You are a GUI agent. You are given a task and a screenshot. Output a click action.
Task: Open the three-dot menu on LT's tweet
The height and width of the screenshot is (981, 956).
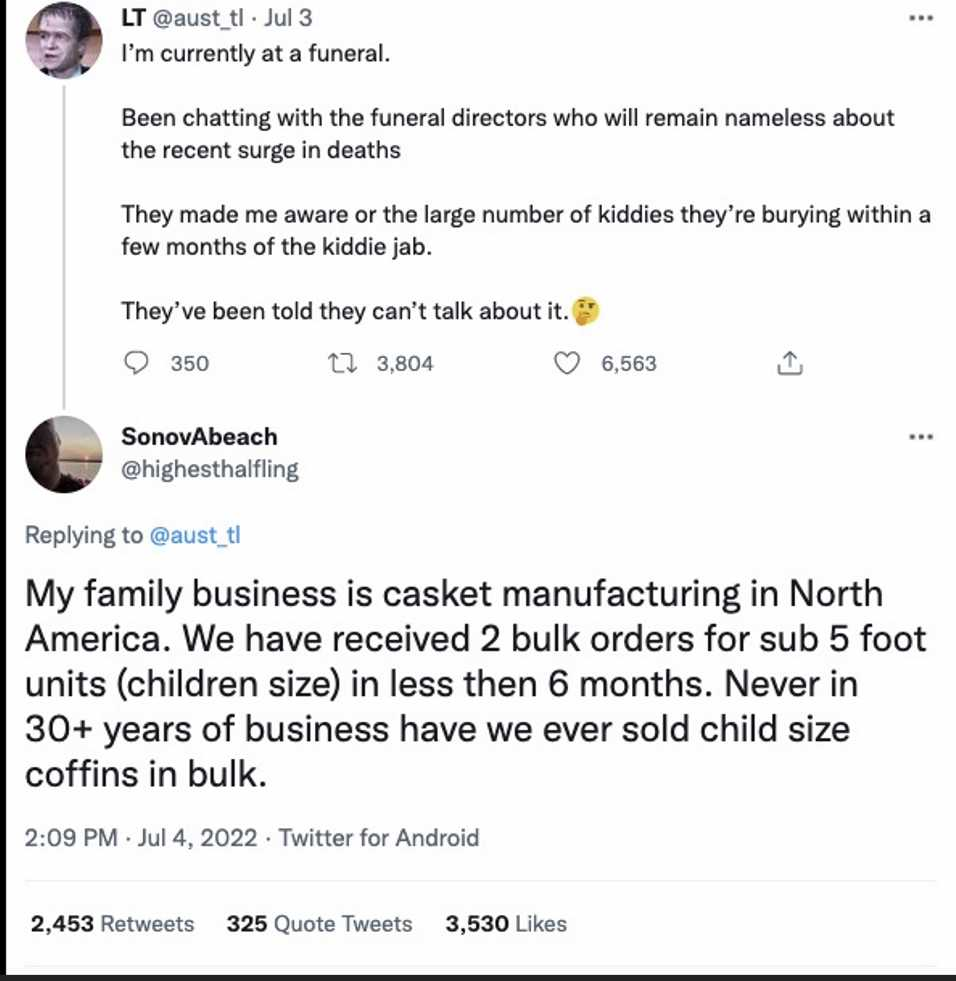pyautogui.click(x=919, y=18)
